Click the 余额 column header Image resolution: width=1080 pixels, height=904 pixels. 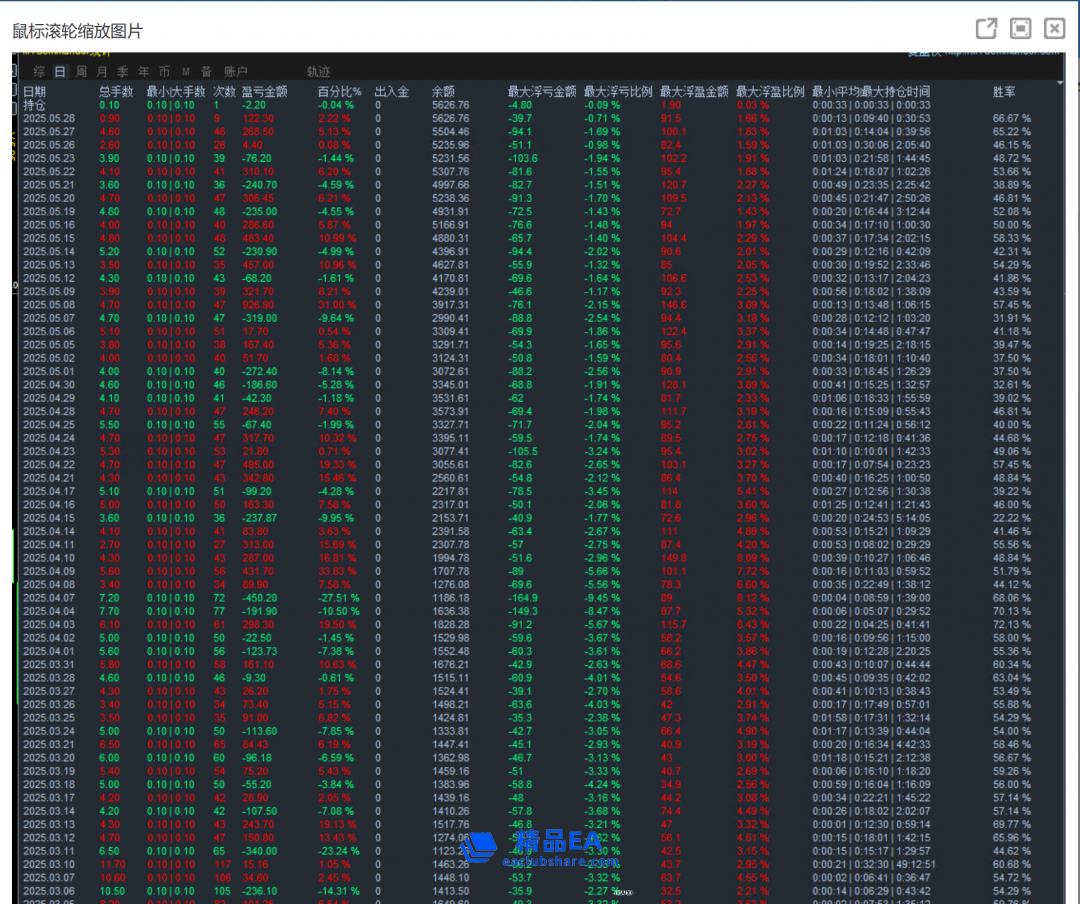443,92
